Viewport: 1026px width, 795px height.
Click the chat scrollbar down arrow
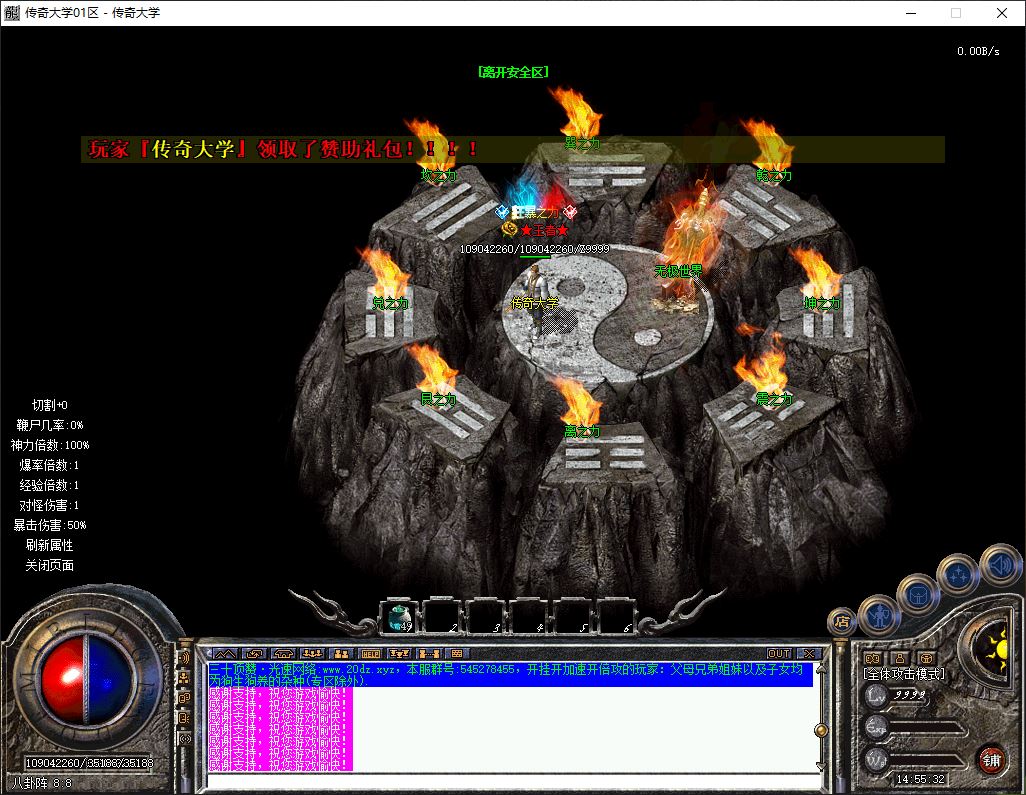821,765
